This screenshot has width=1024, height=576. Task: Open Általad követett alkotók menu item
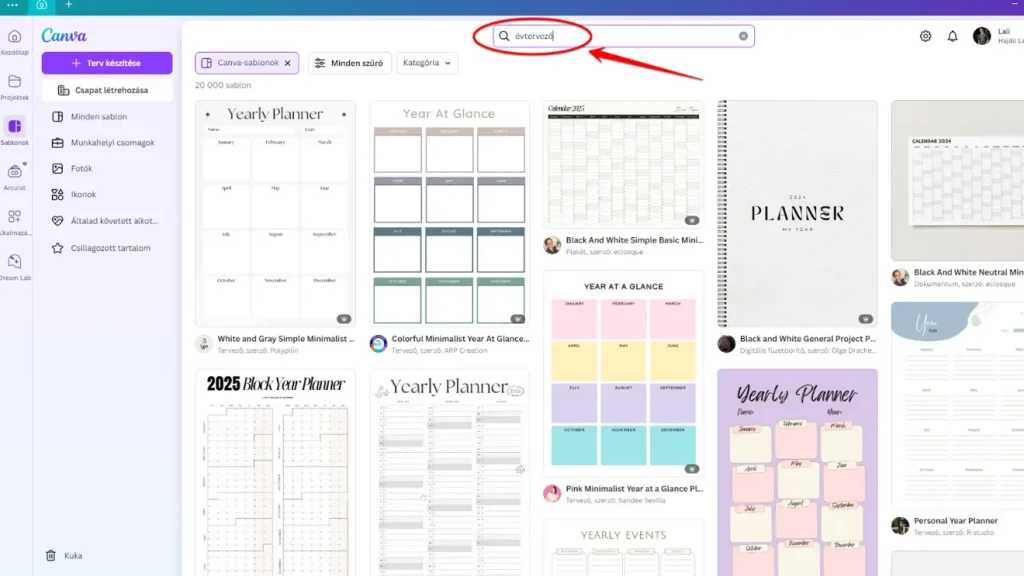(107, 221)
